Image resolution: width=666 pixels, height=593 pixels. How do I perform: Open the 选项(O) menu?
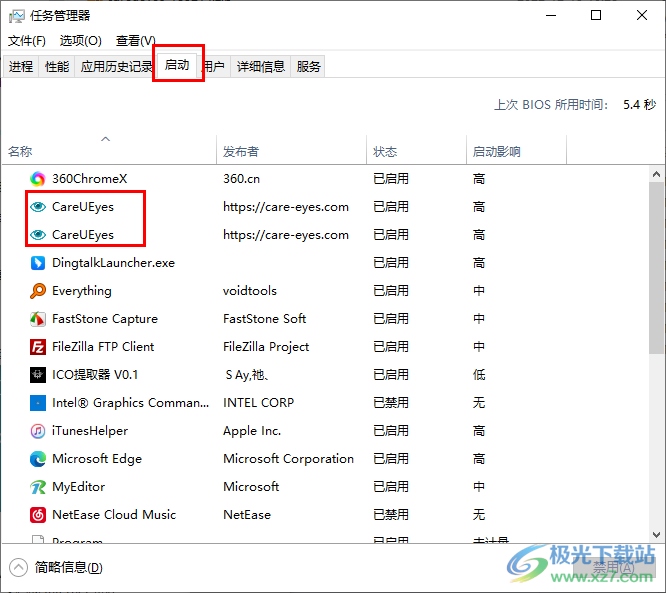pyautogui.click(x=81, y=41)
